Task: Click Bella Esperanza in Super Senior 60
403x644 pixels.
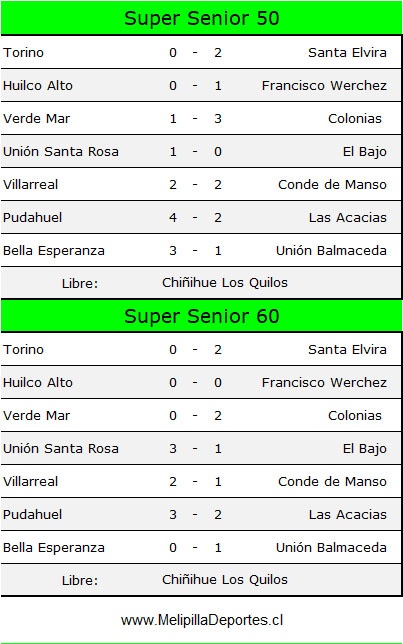Action: point(54,547)
